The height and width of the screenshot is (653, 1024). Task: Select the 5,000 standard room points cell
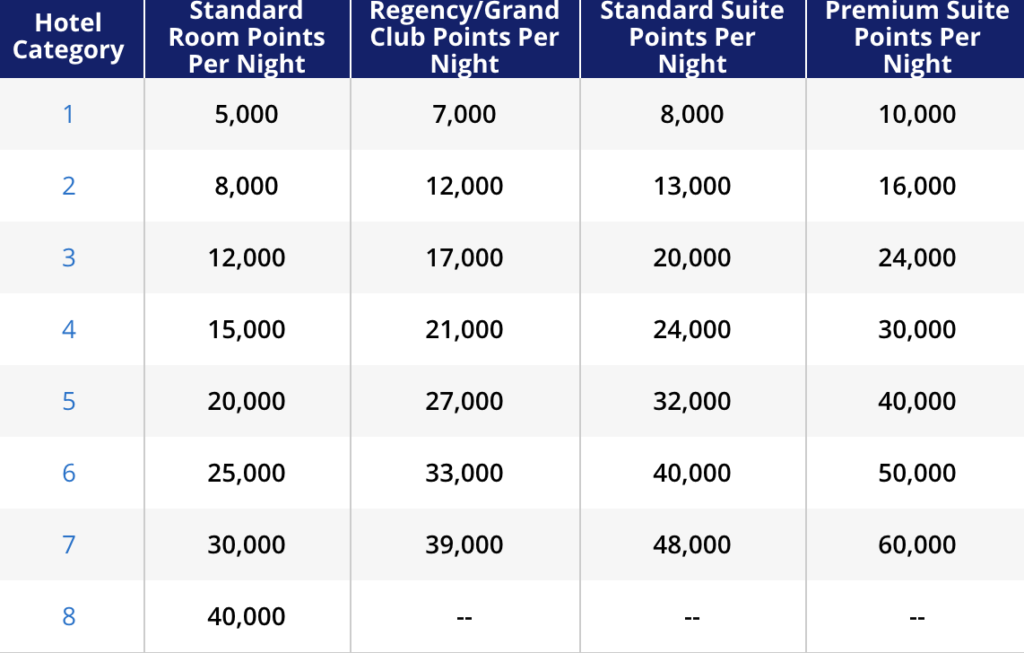[x=246, y=114]
